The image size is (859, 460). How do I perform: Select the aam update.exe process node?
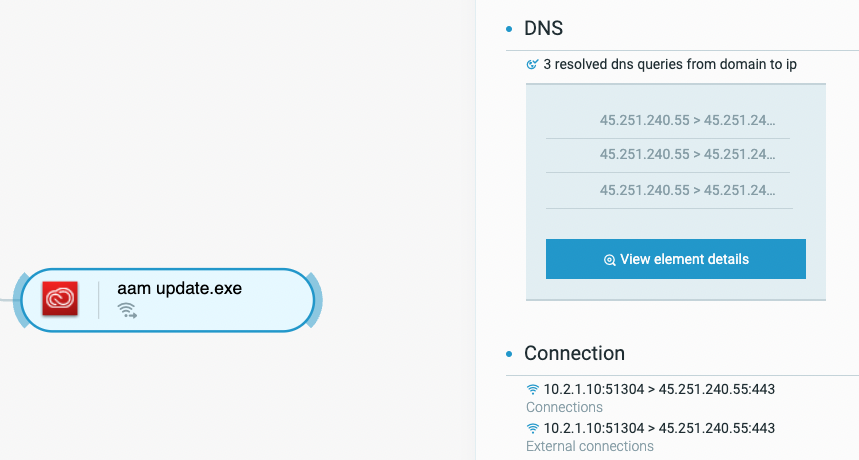pyautogui.click(x=168, y=300)
